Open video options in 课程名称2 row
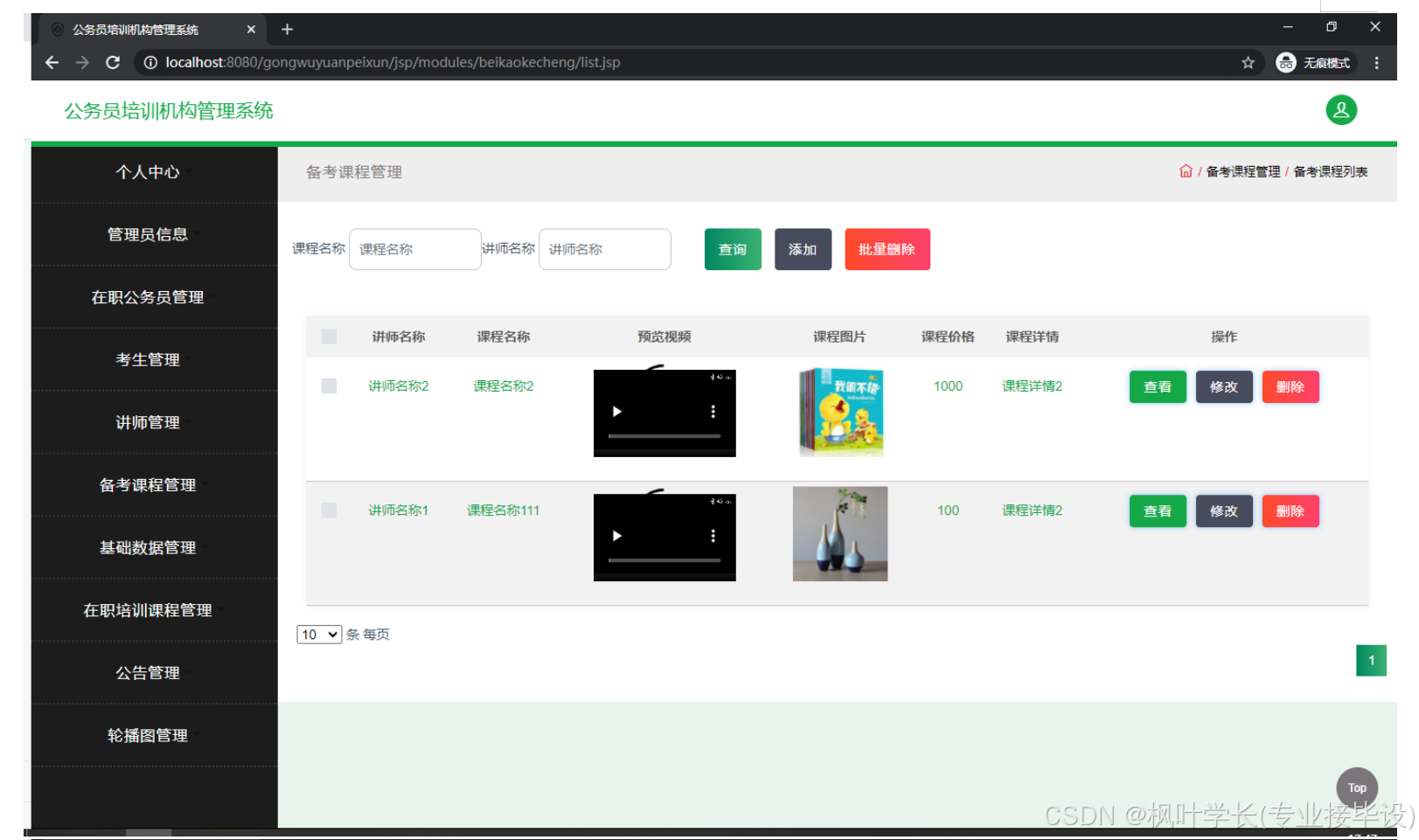This screenshot has height=840, width=1419. (x=713, y=412)
